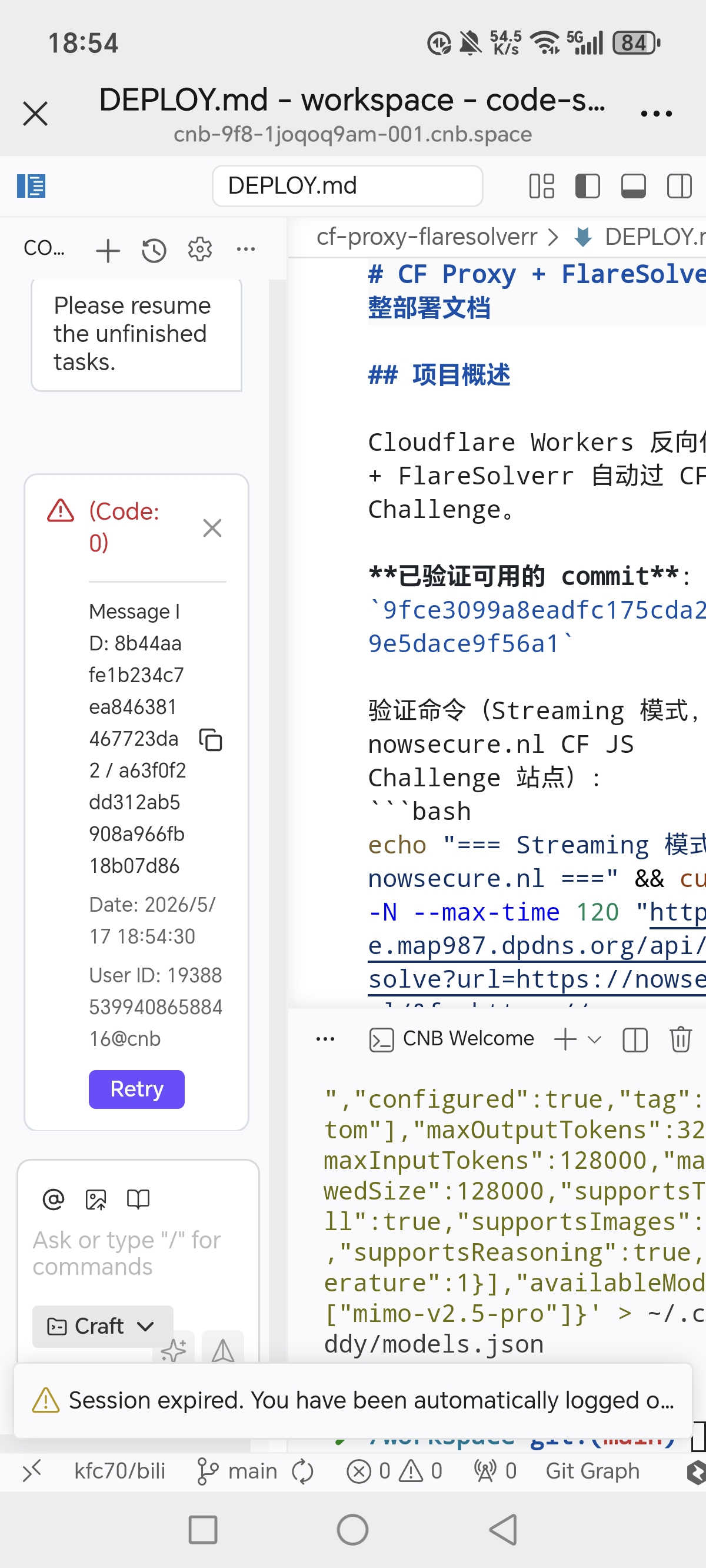The image size is (706, 1568).
Task: Click the send message icon
Action: click(x=223, y=1349)
